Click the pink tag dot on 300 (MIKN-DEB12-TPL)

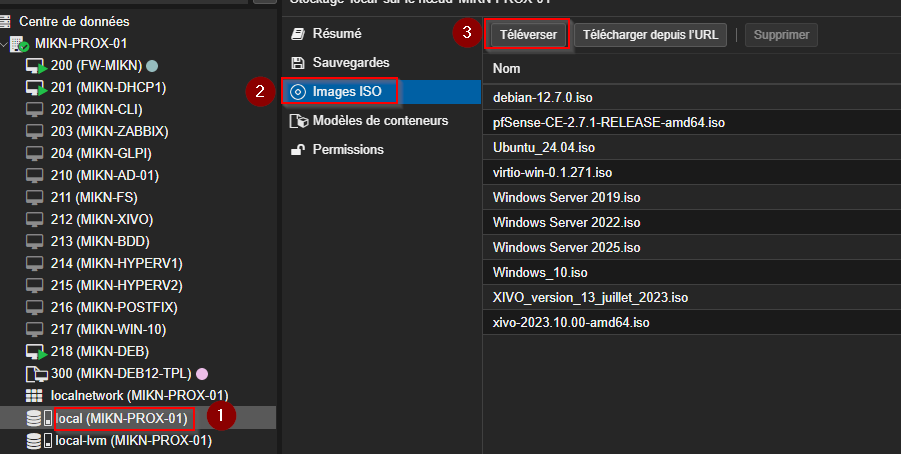[x=202, y=374]
